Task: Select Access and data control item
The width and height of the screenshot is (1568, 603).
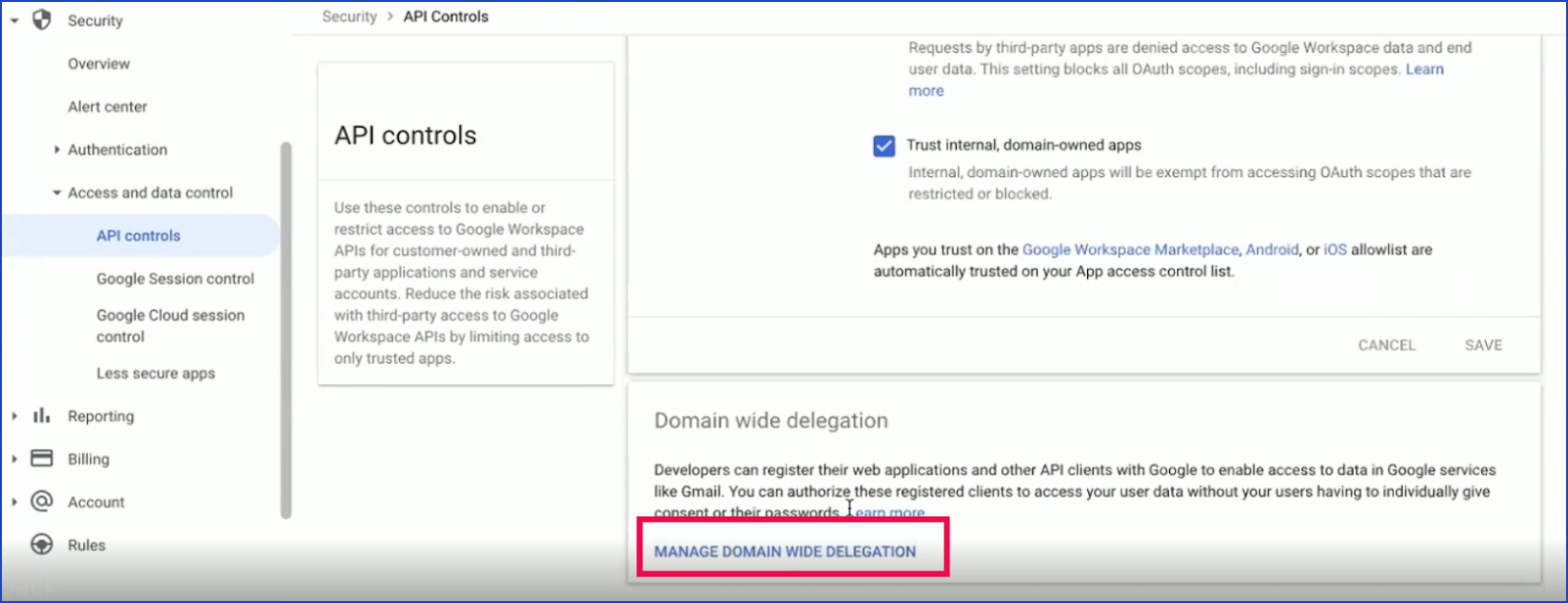Action: click(x=151, y=193)
